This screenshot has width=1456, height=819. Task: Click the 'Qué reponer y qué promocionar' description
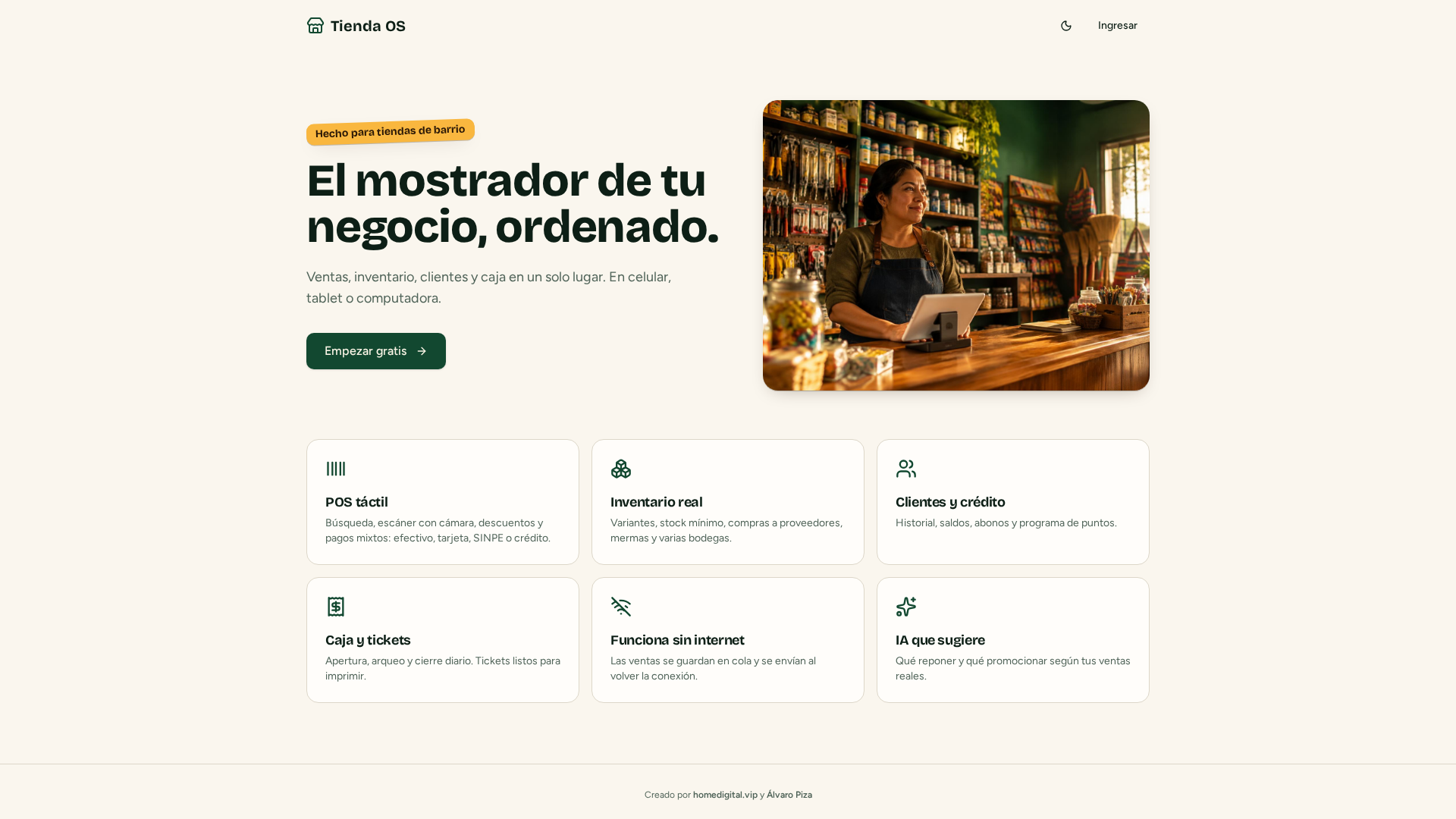click(1013, 668)
